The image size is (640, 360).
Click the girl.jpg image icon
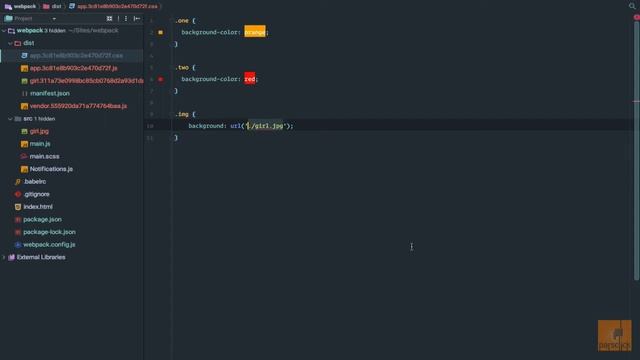(24, 131)
